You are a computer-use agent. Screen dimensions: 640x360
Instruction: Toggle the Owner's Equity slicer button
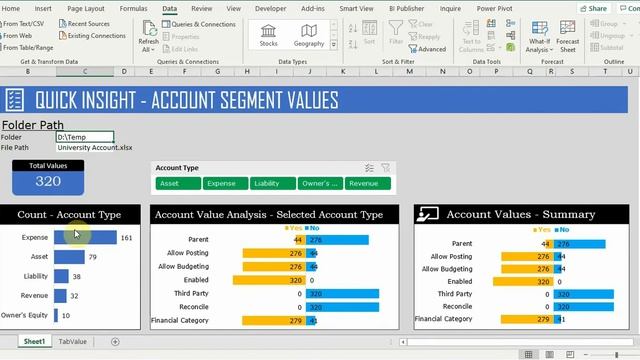(x=320, y=184)
